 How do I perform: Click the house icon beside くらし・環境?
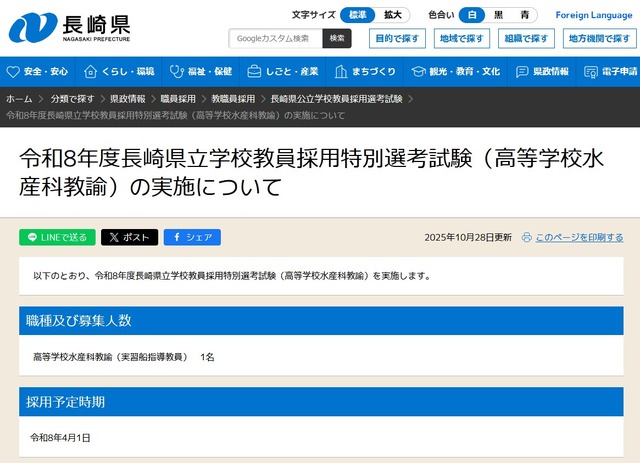90,72
